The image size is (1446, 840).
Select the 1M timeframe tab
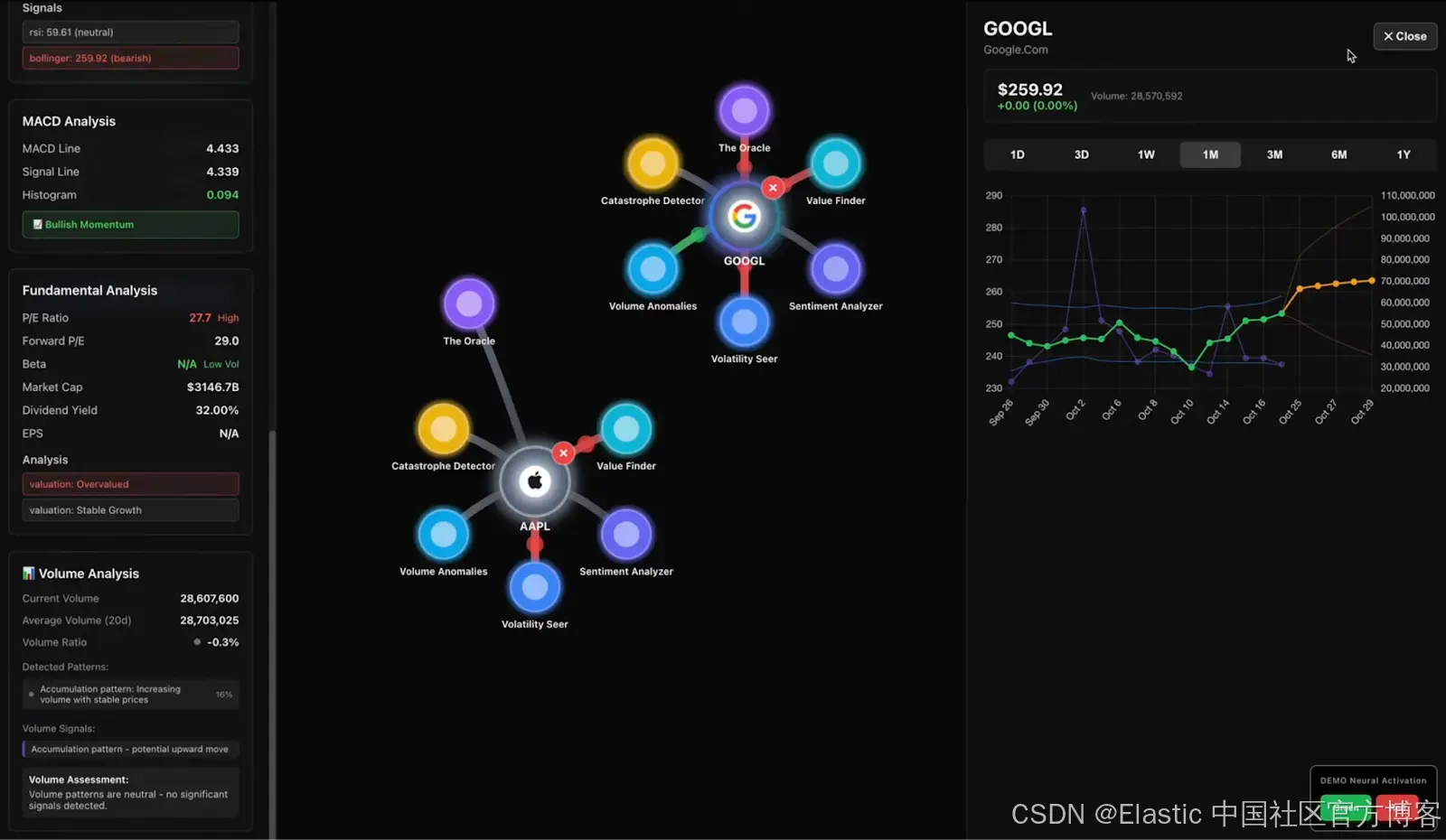tap(1210, 154)
